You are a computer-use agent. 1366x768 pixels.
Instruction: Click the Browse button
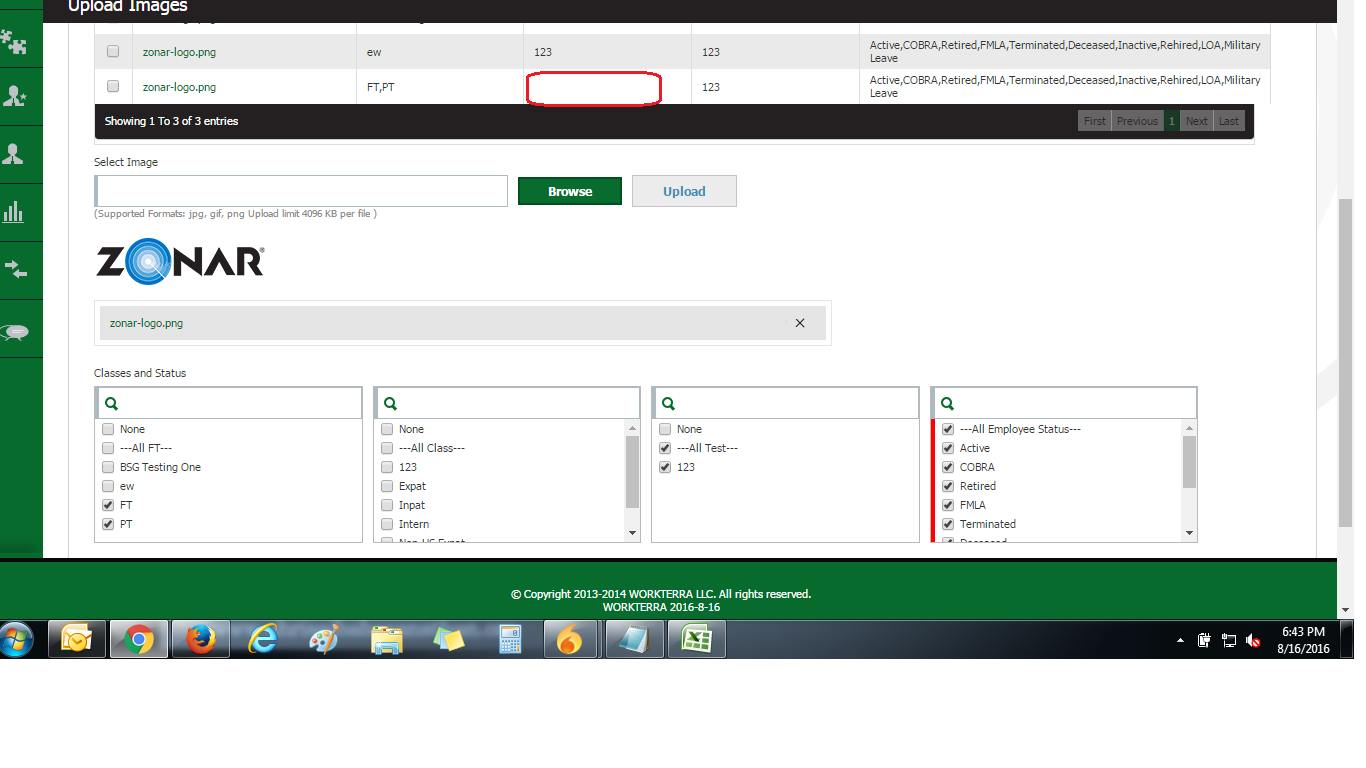[x=569, y=191]
